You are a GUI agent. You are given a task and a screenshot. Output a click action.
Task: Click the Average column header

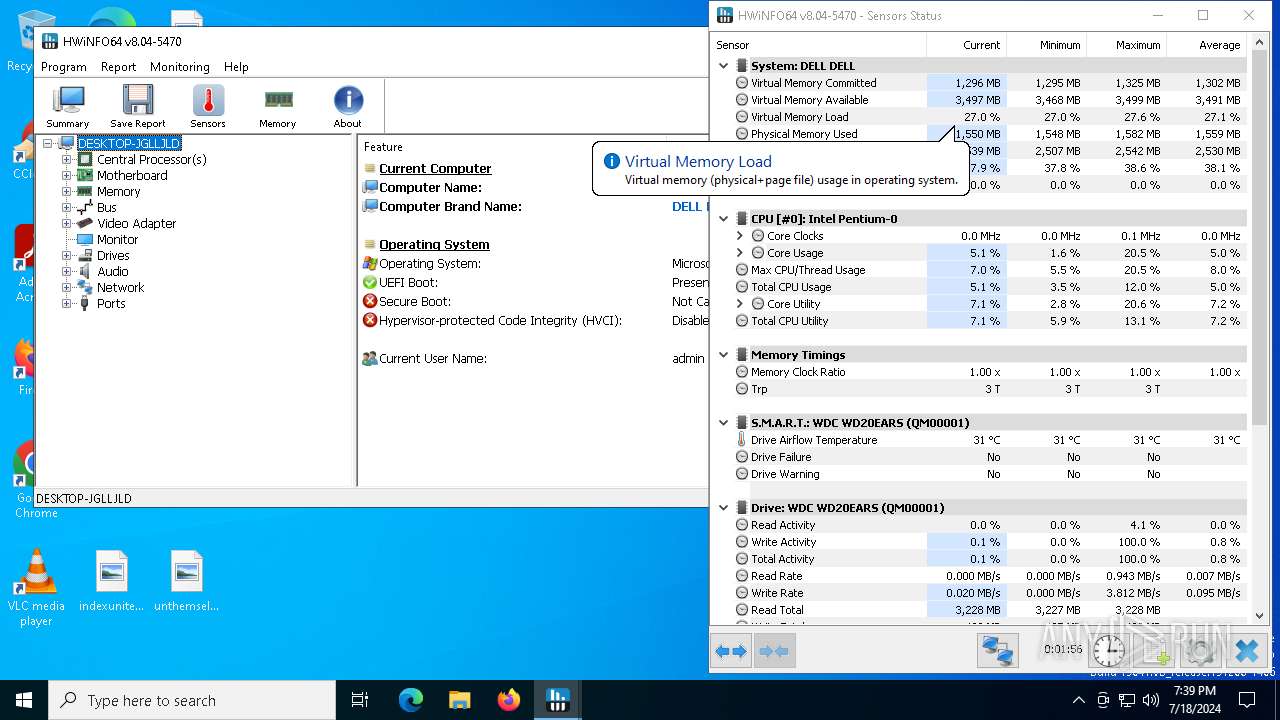coord(1207,45)
